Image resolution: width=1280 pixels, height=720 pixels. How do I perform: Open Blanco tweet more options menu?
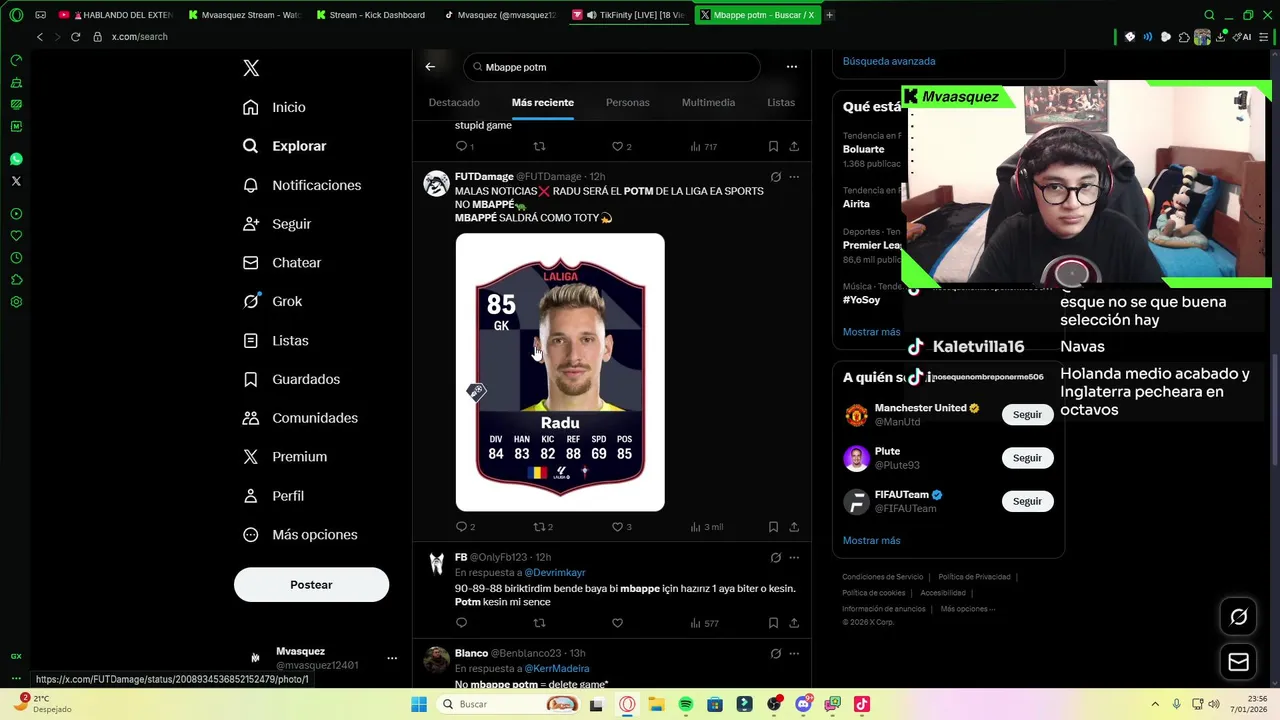click(794, 654)
